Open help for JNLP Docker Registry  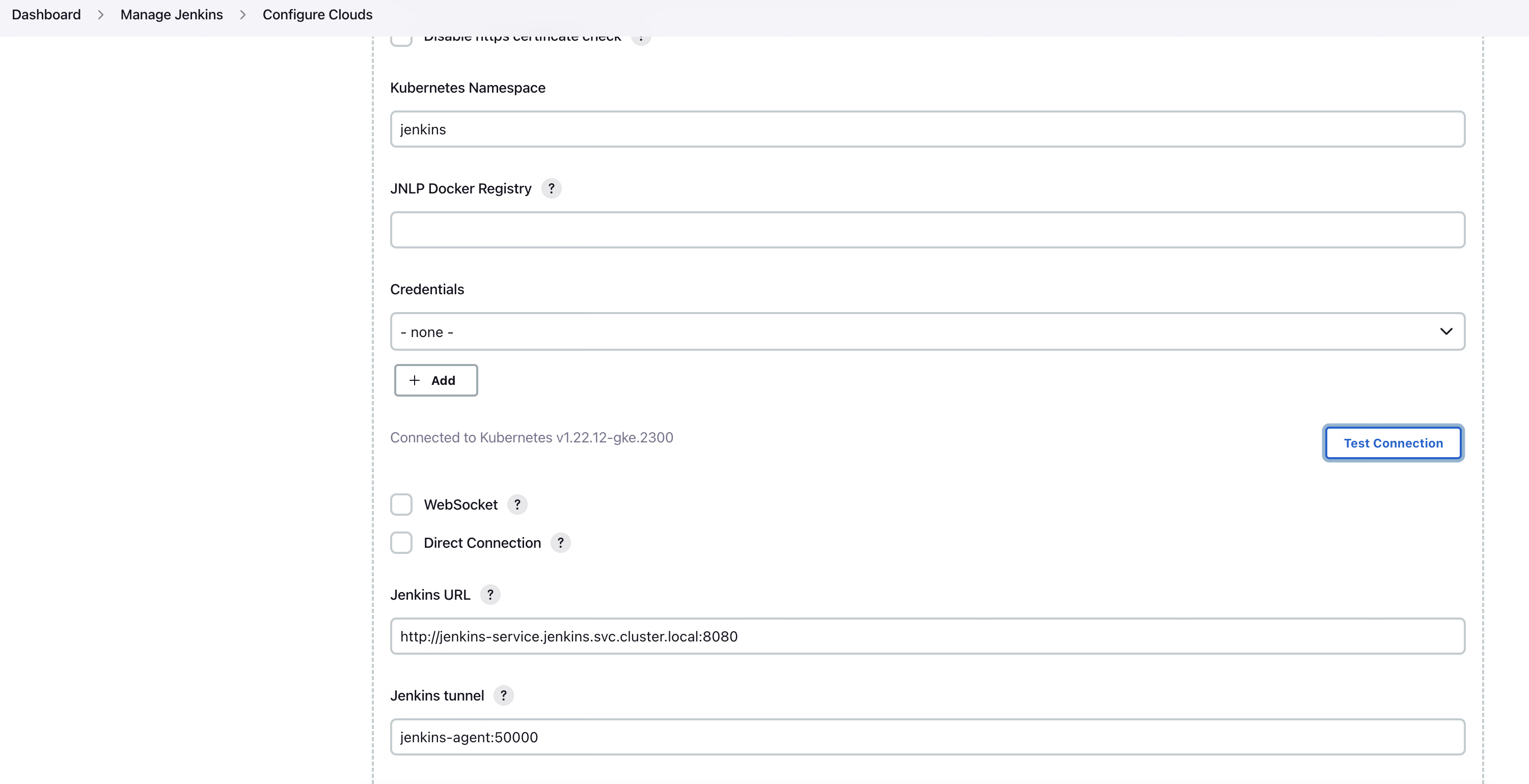551,188
